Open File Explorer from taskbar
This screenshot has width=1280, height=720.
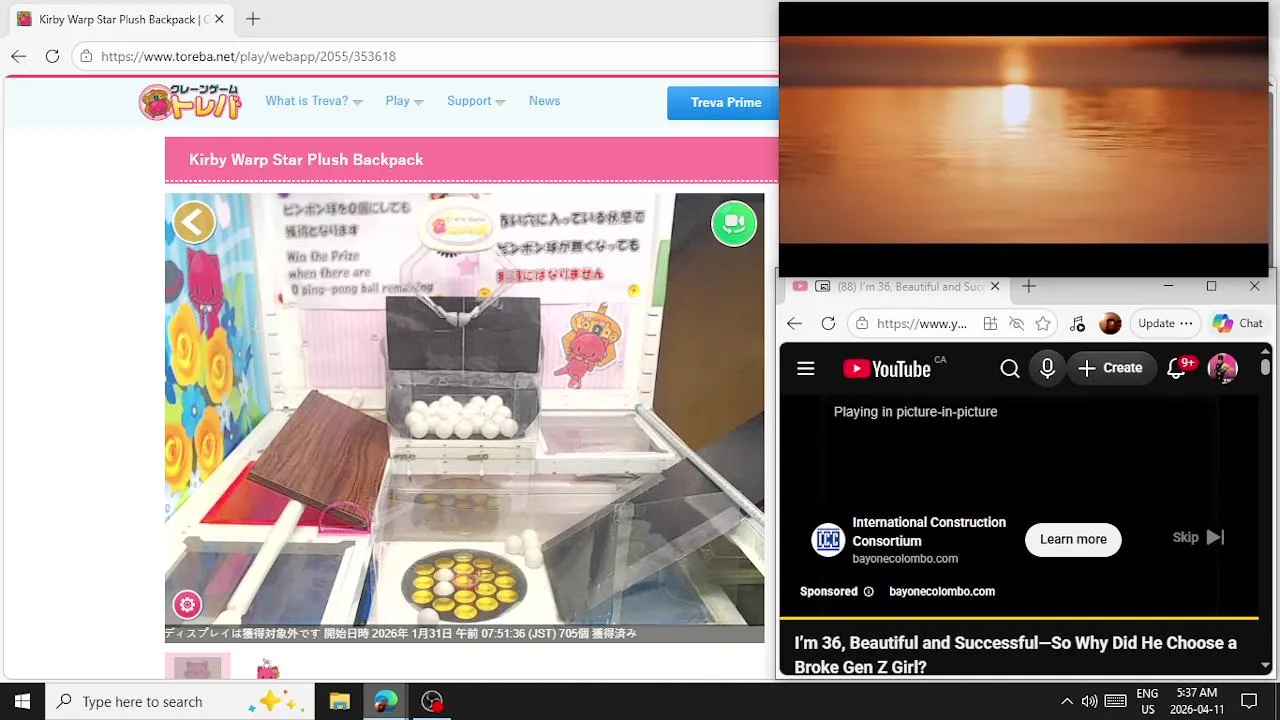coord(339,701)
